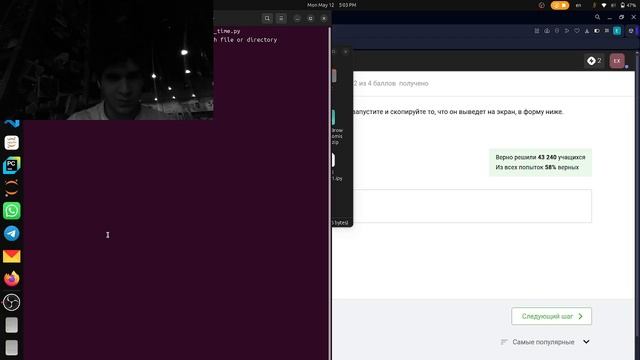Click the battery indicator at 47%
The width and height of the screenshot is (640, 360).
tap(628, 5)
